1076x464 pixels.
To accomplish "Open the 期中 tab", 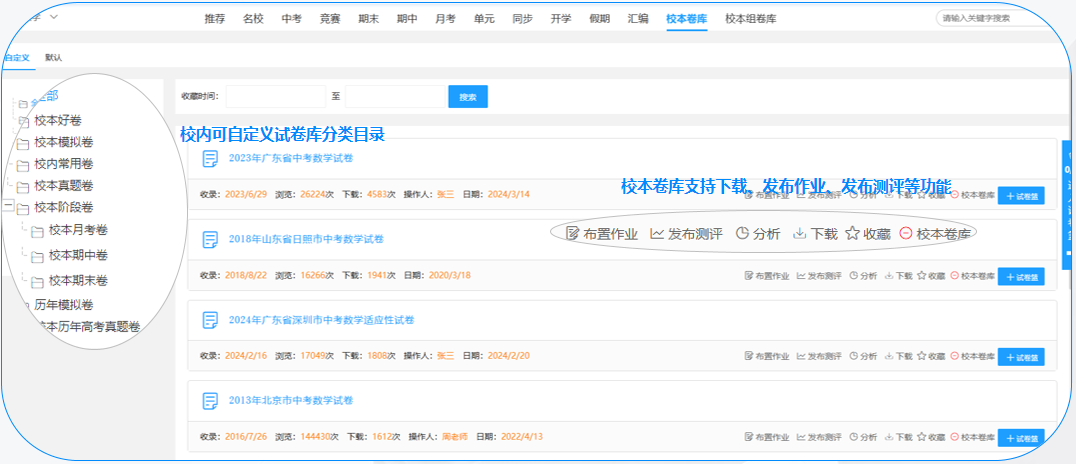I will (x=407, y=19).
